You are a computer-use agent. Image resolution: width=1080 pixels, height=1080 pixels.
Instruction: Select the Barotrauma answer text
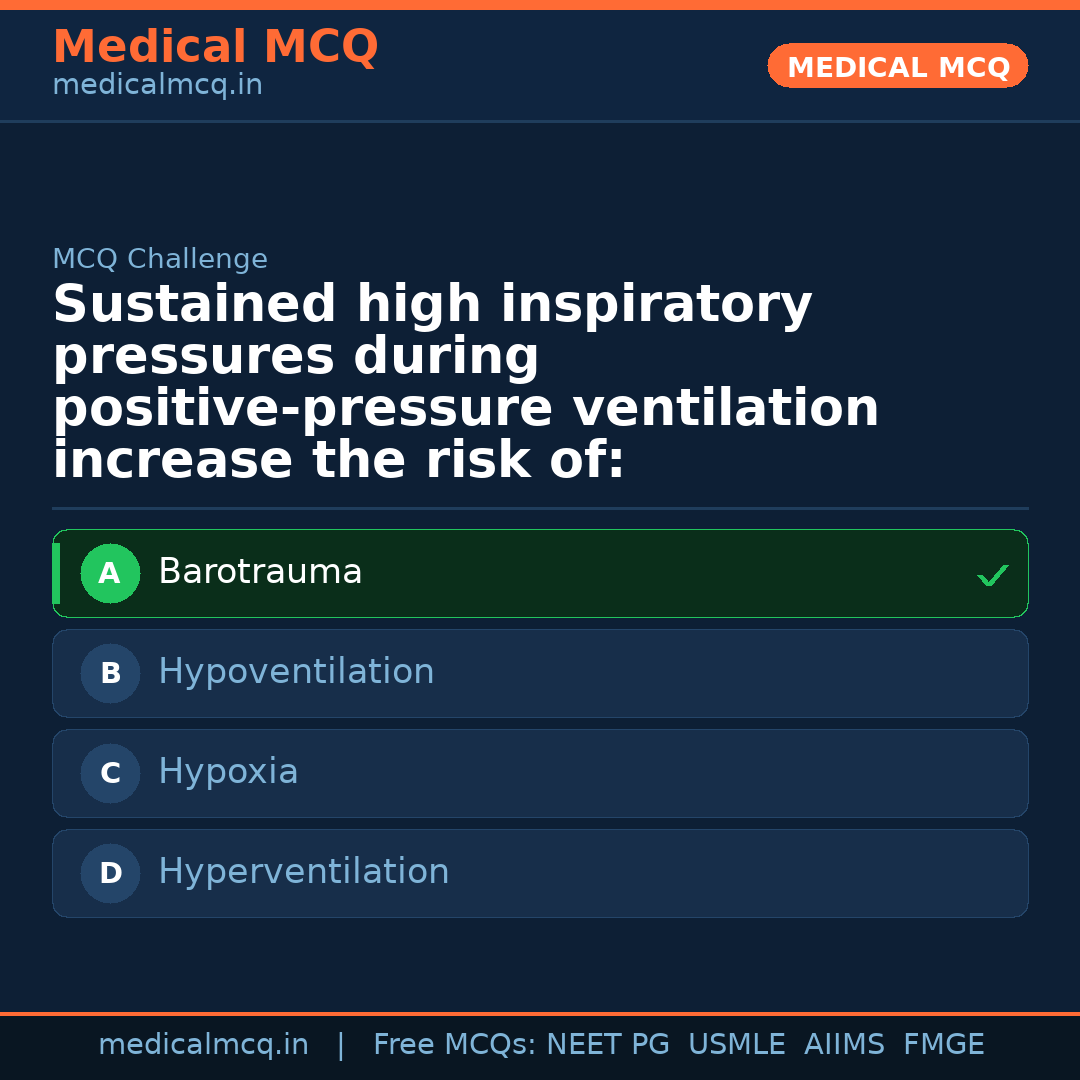[x=260, y=573]
